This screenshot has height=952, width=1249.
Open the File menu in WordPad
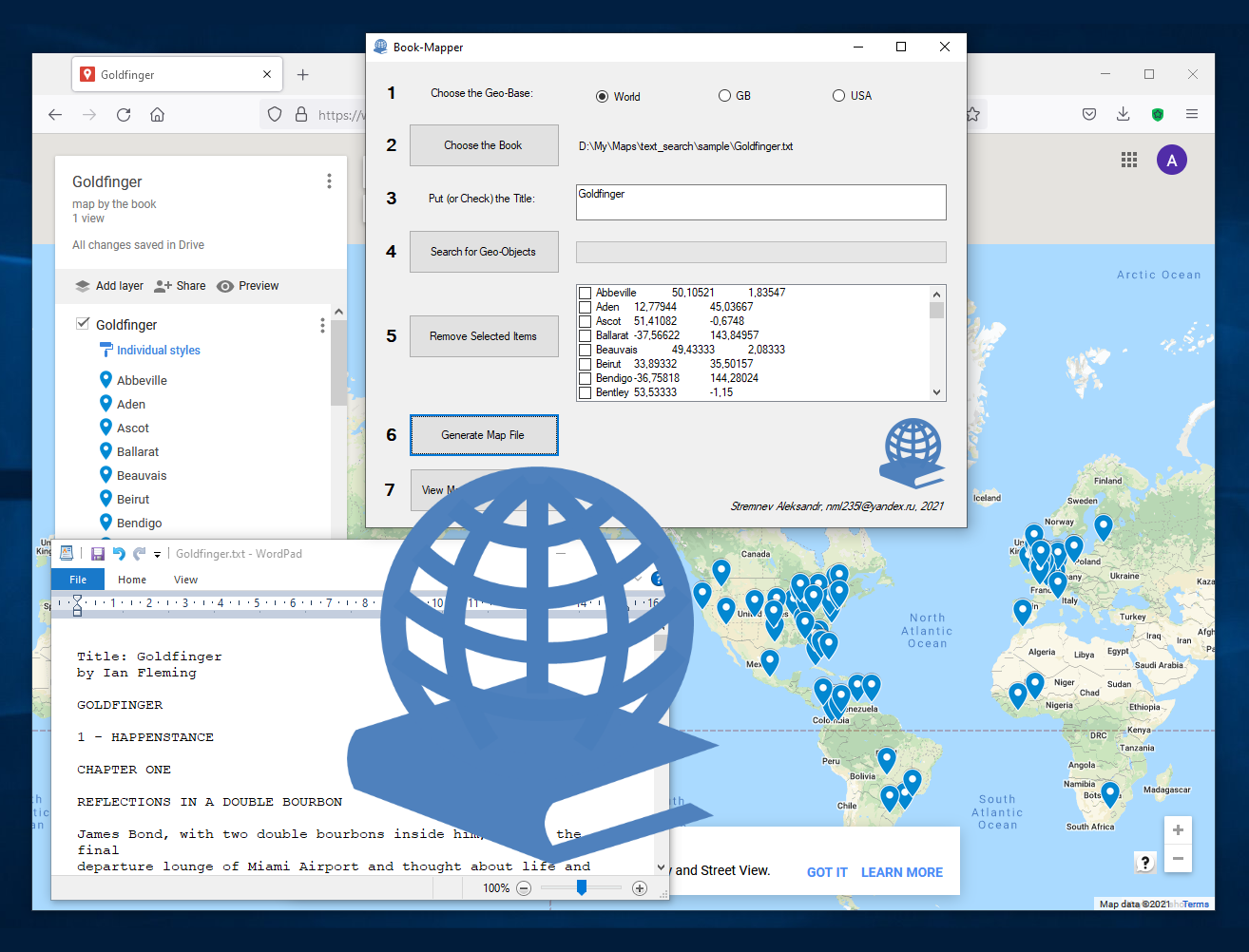78,580
